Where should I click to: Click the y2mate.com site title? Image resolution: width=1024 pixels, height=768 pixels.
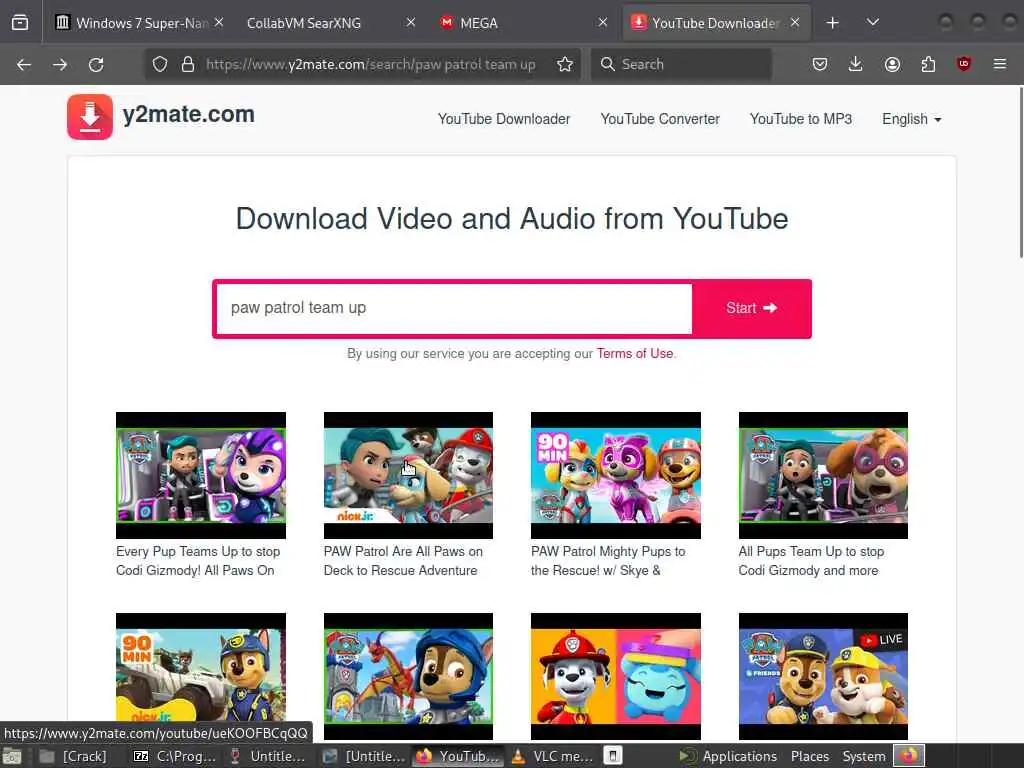point(189,114)
